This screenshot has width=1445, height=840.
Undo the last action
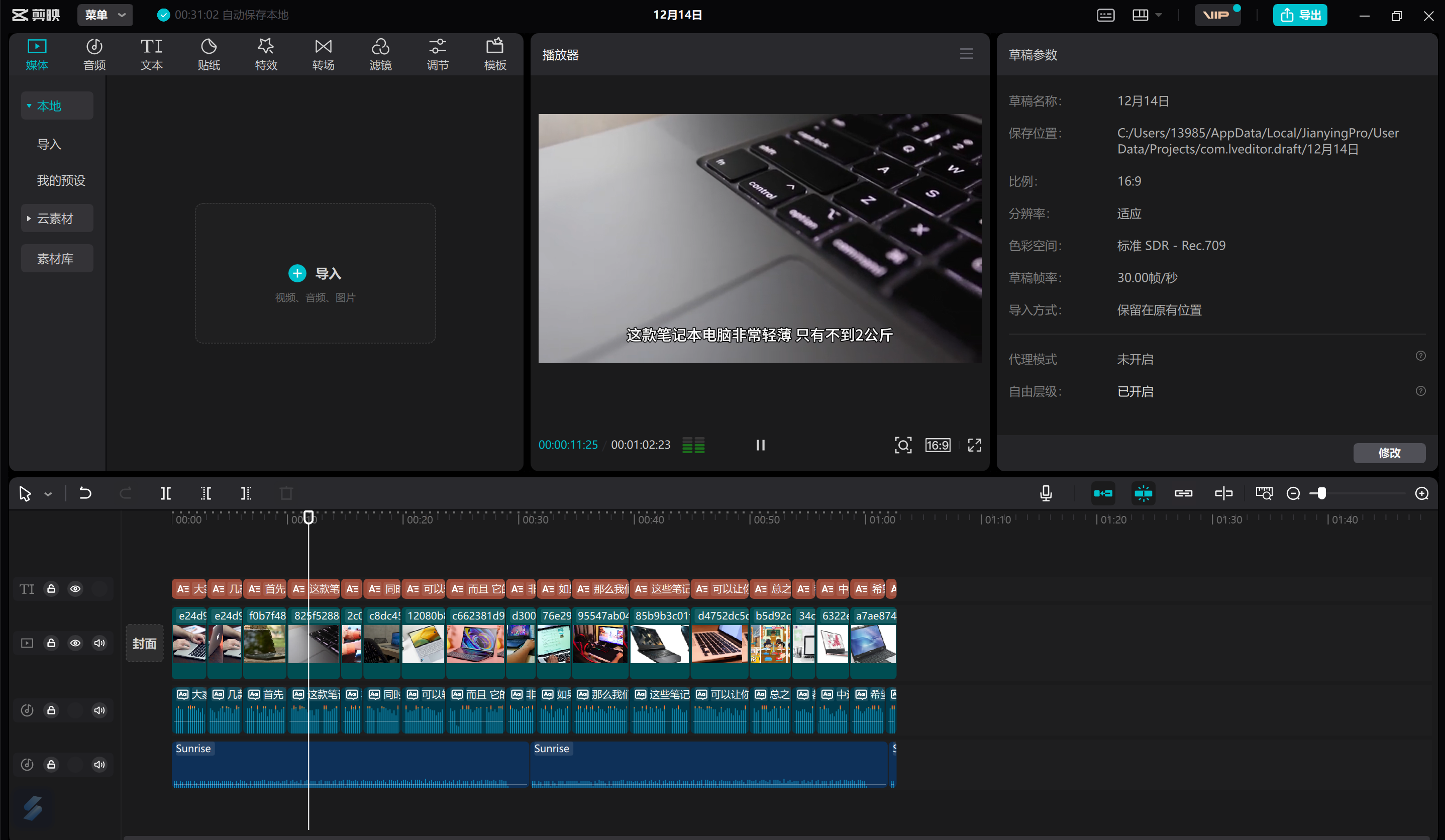pos(85,493)
